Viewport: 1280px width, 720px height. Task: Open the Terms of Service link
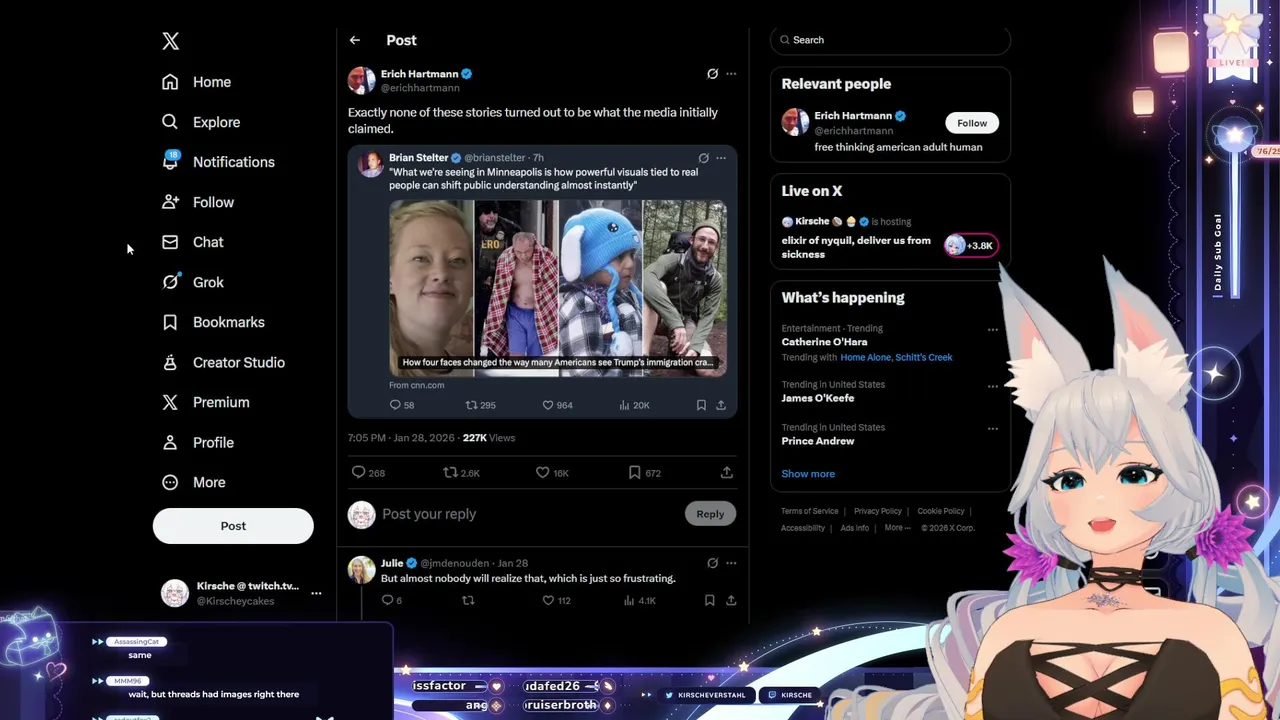(x=810, y=511)
